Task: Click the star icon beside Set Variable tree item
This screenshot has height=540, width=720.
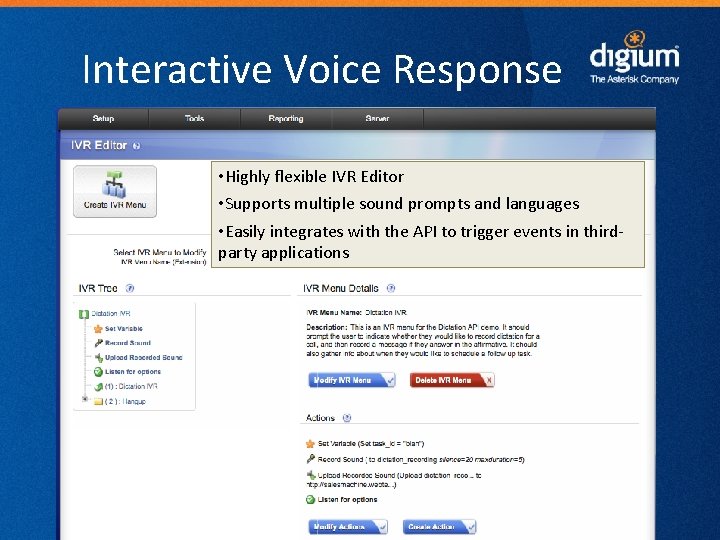Action: pyautogui.click(x=98, y=329)
